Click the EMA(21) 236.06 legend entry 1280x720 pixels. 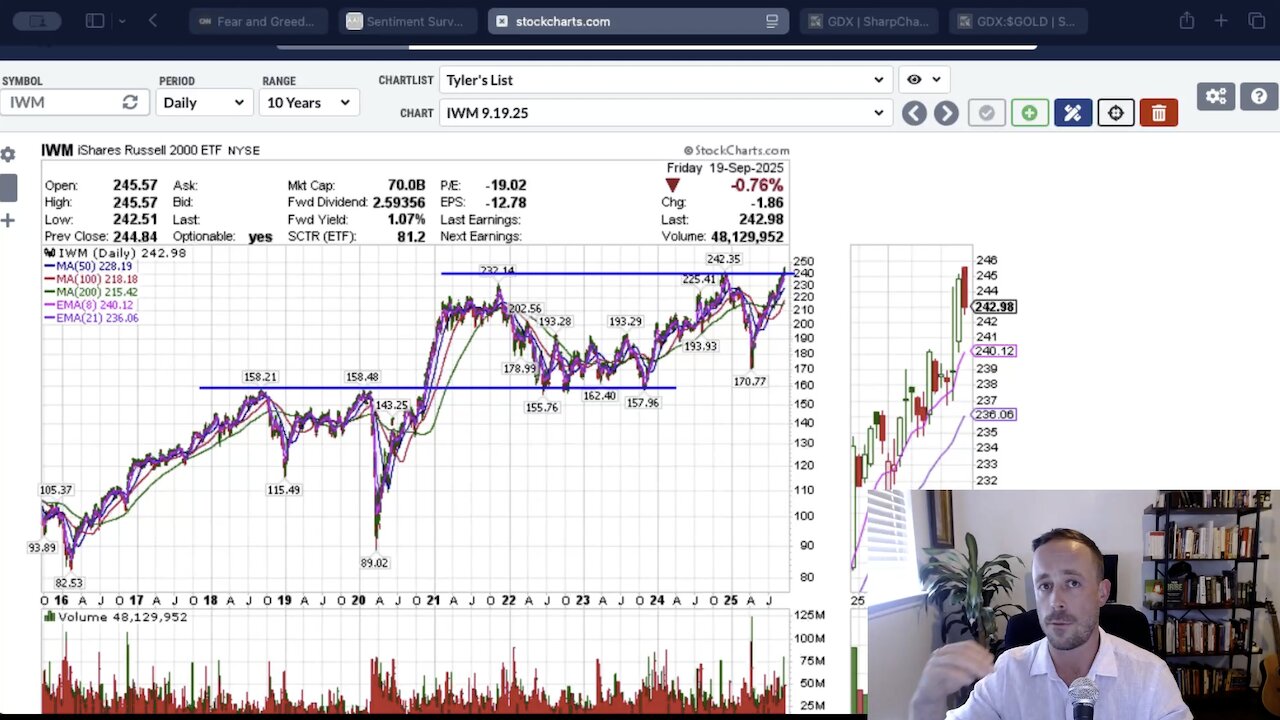[91, 318]
